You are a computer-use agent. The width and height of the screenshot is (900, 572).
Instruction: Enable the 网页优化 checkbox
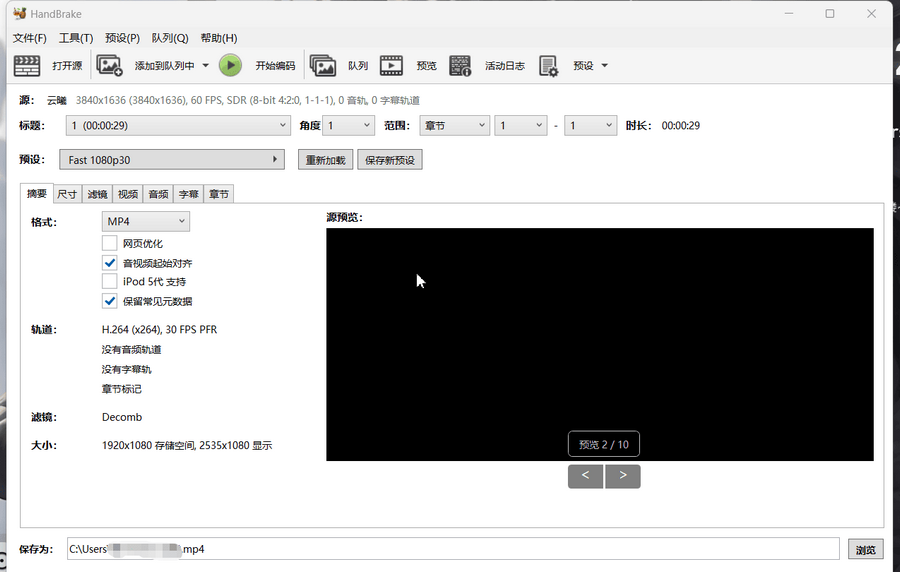tap(110, 243)
